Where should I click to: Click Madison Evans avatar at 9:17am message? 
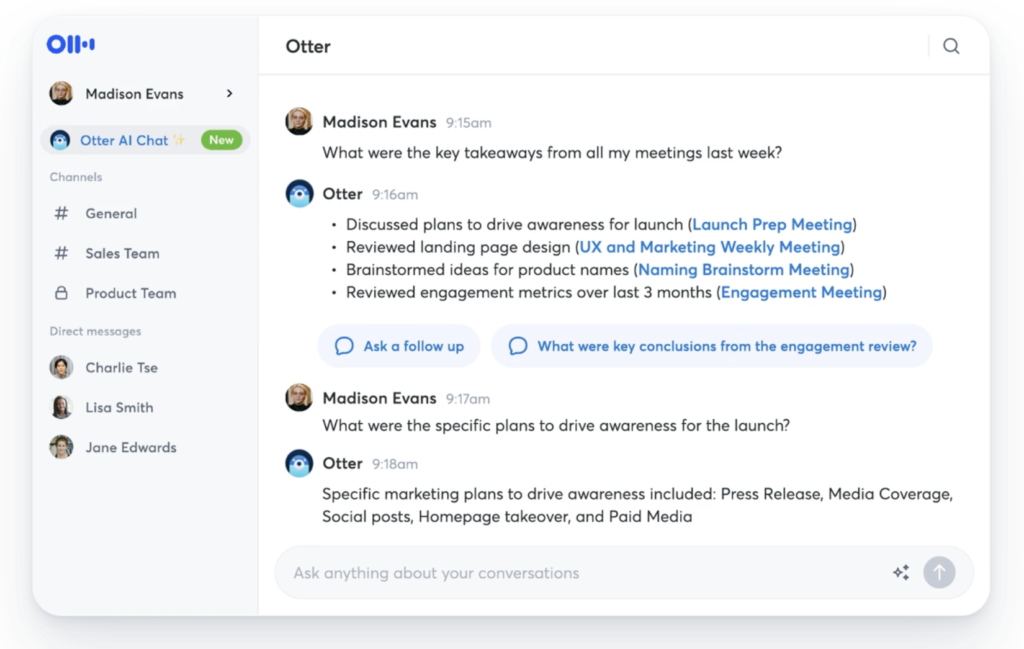pos(299,397)
